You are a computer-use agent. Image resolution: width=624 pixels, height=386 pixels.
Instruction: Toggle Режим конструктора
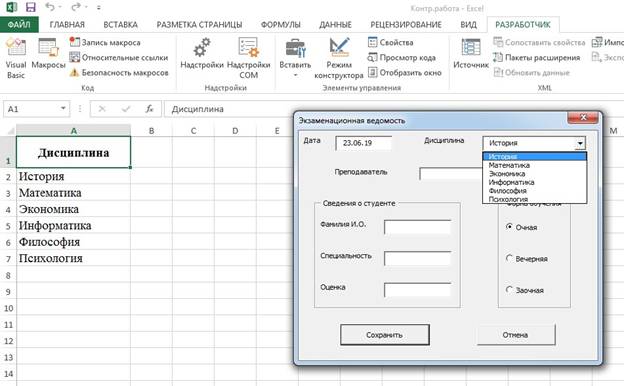(339, 58)
